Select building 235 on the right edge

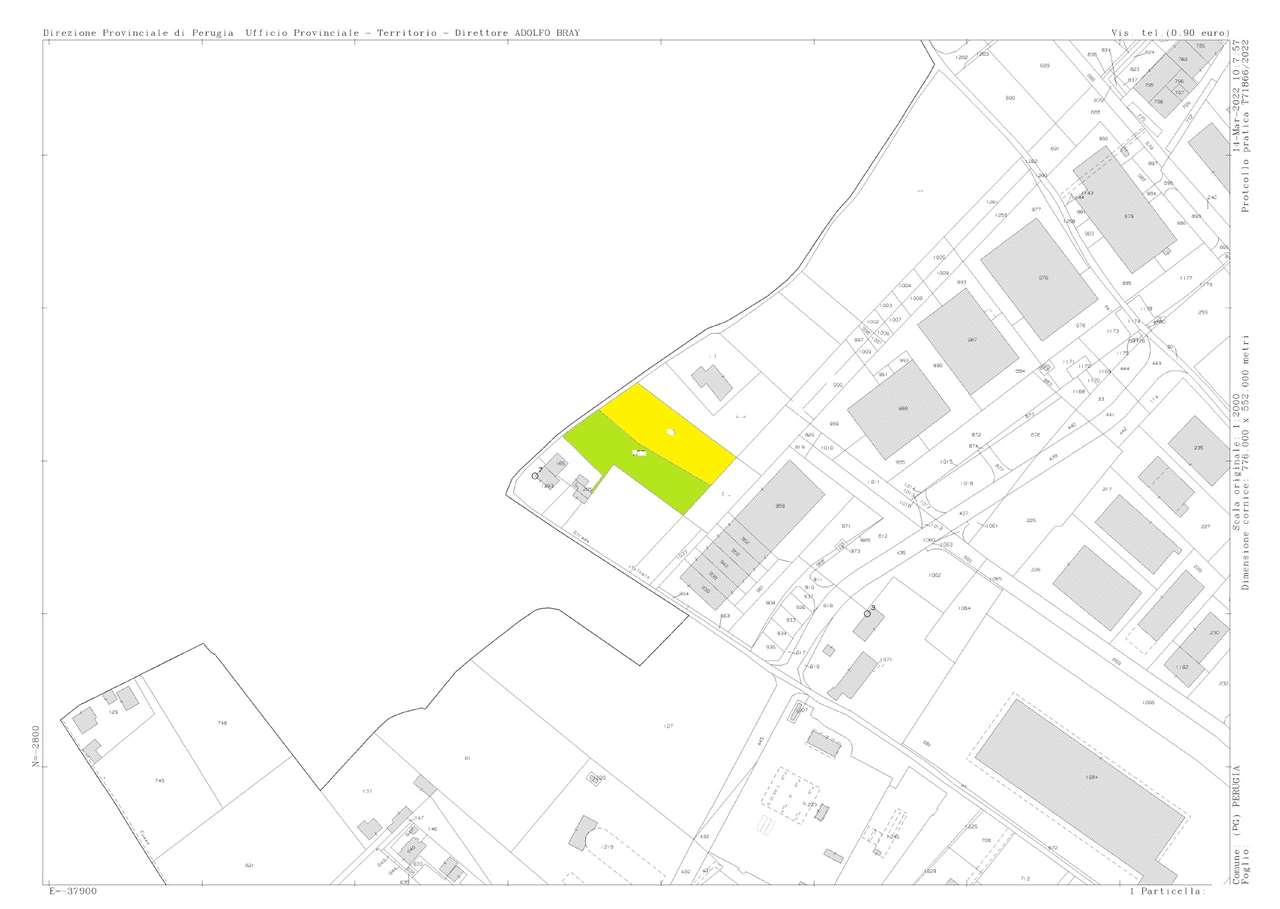click(1197, 449)
